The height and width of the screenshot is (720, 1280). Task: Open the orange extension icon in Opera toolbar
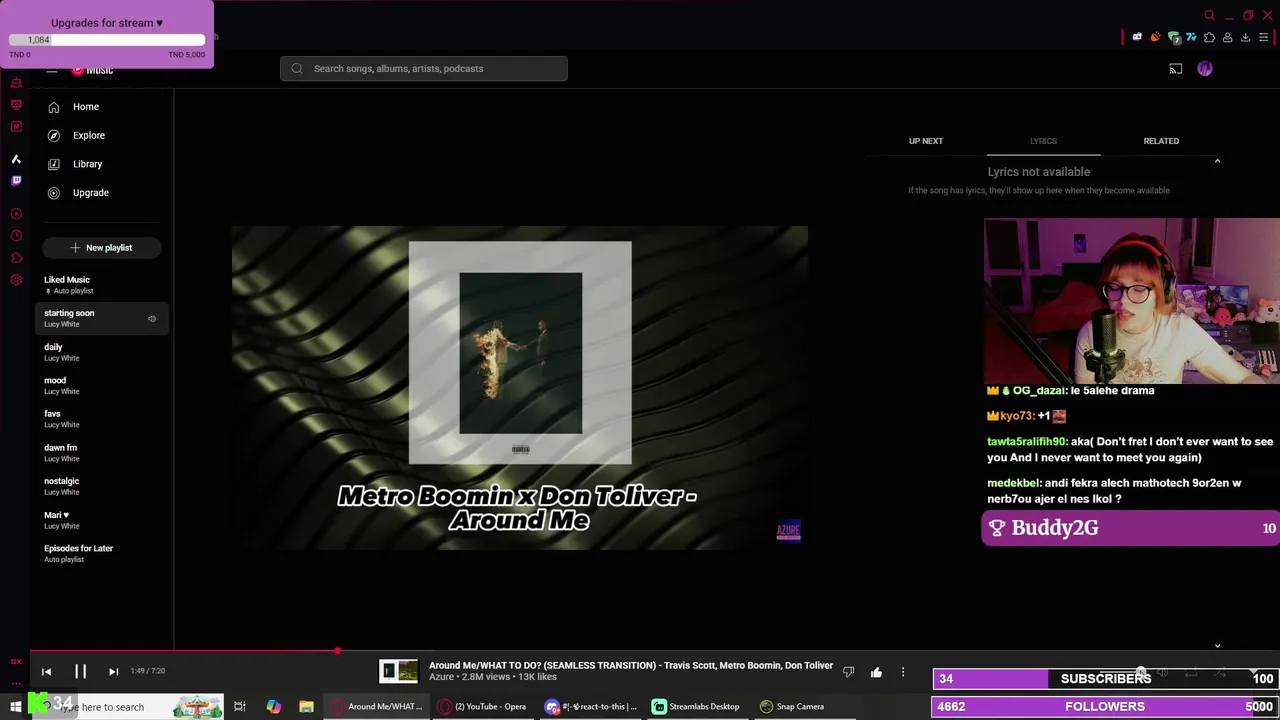click(x=1155, y=38)
